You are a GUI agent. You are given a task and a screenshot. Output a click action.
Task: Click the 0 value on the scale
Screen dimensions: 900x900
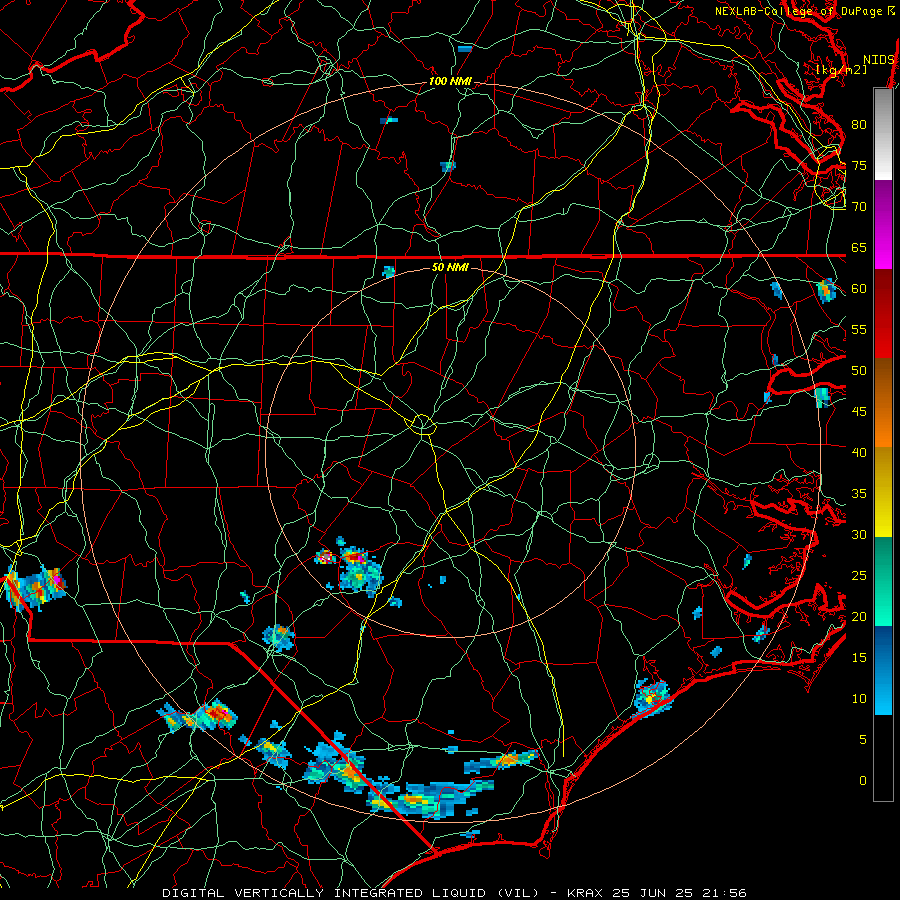pyautogui.click(x=863, y=780)
